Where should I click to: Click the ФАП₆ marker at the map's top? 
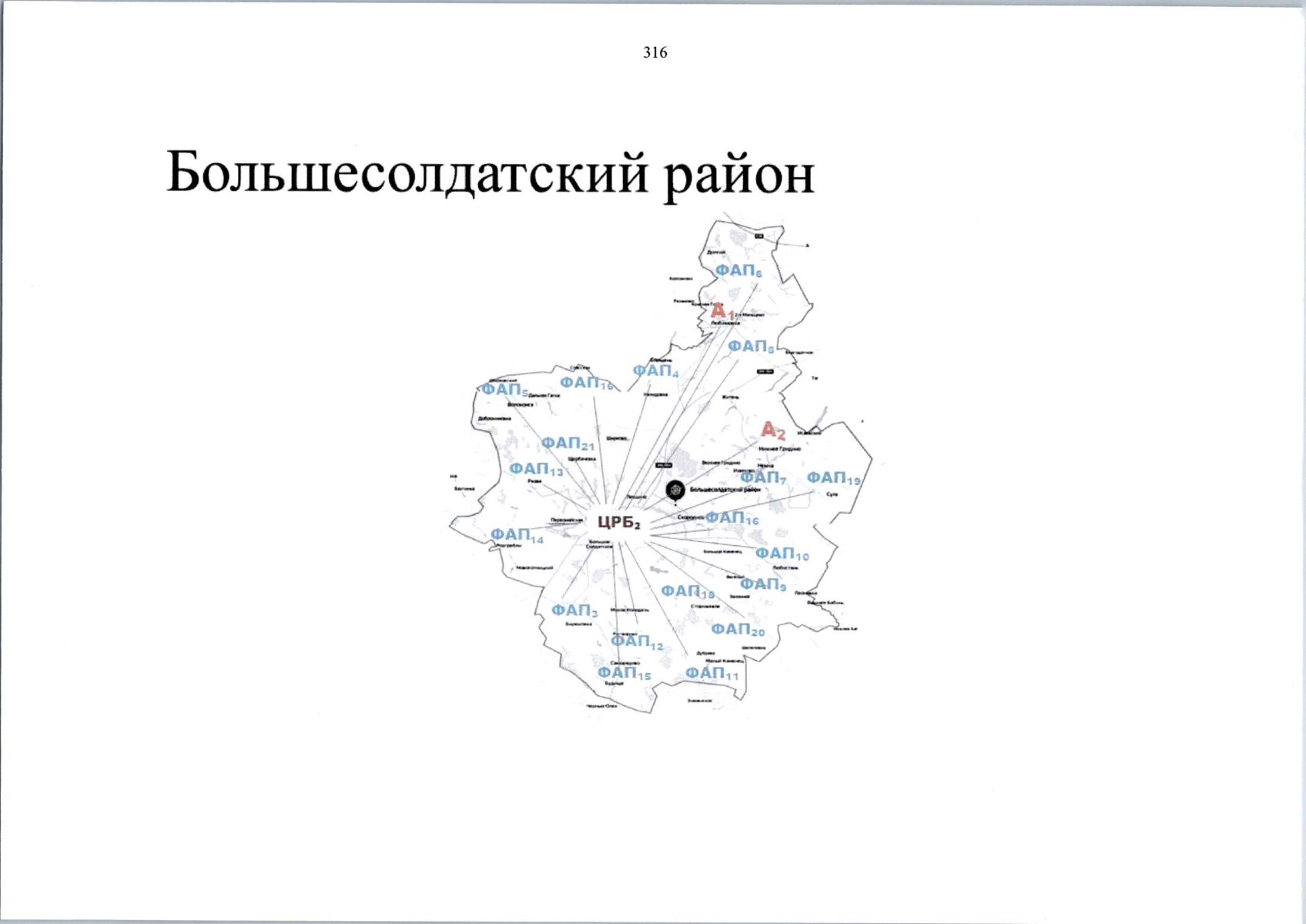click(x=738, y=271)
